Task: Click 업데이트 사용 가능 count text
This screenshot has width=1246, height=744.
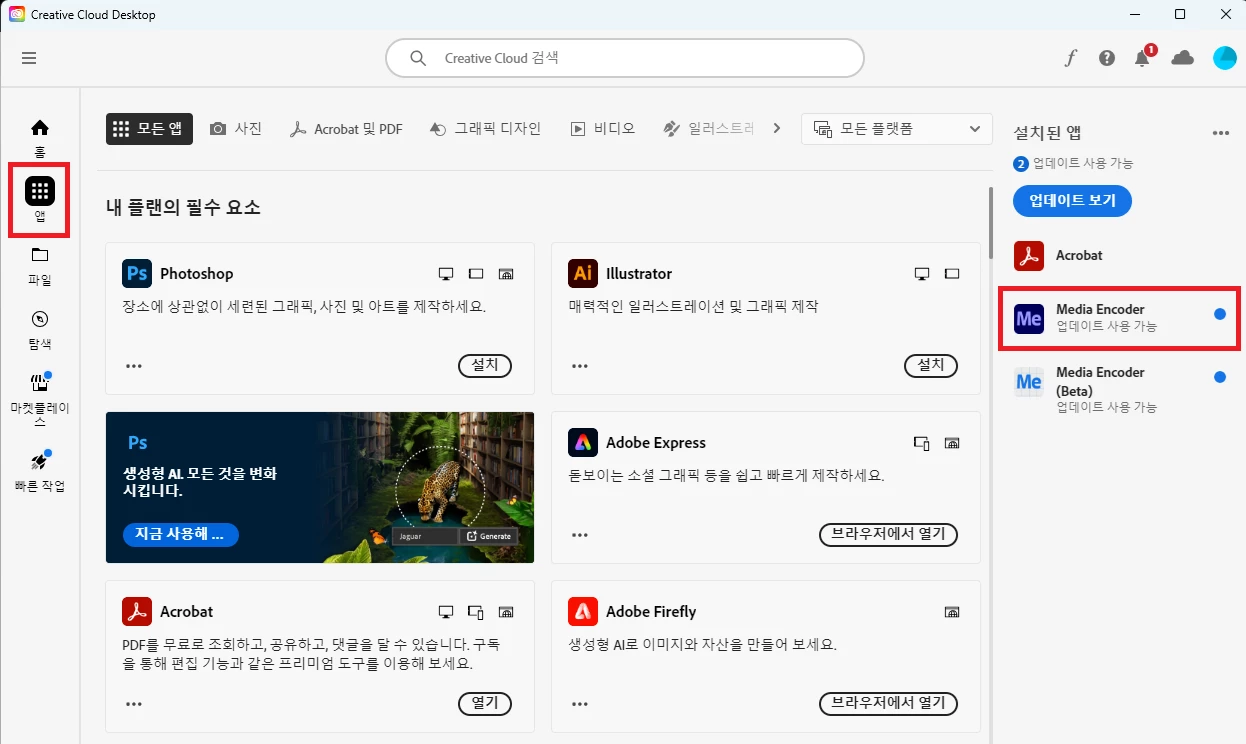Action: click(1083, 163)
